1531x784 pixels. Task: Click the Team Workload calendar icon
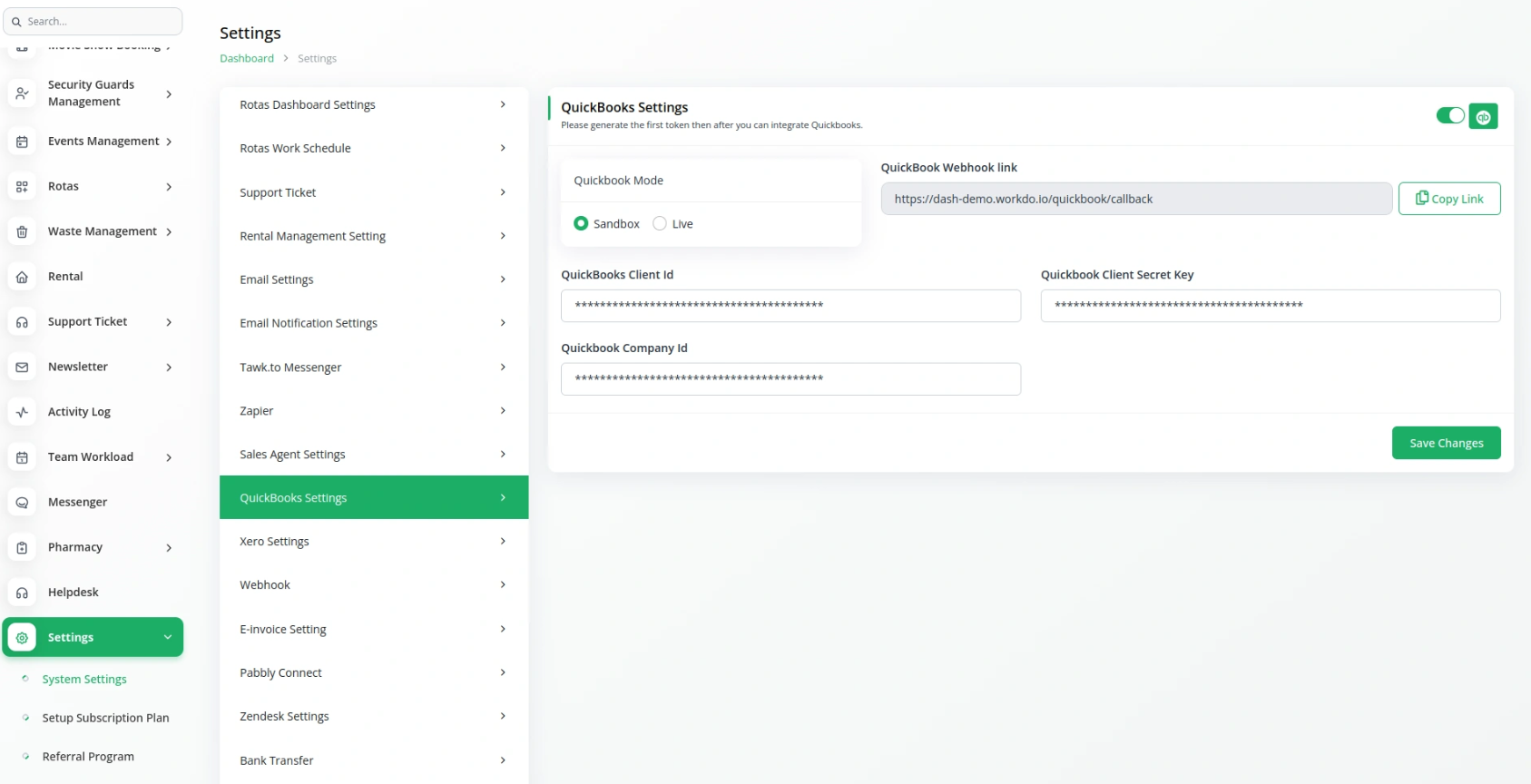(x=22, y=457)
